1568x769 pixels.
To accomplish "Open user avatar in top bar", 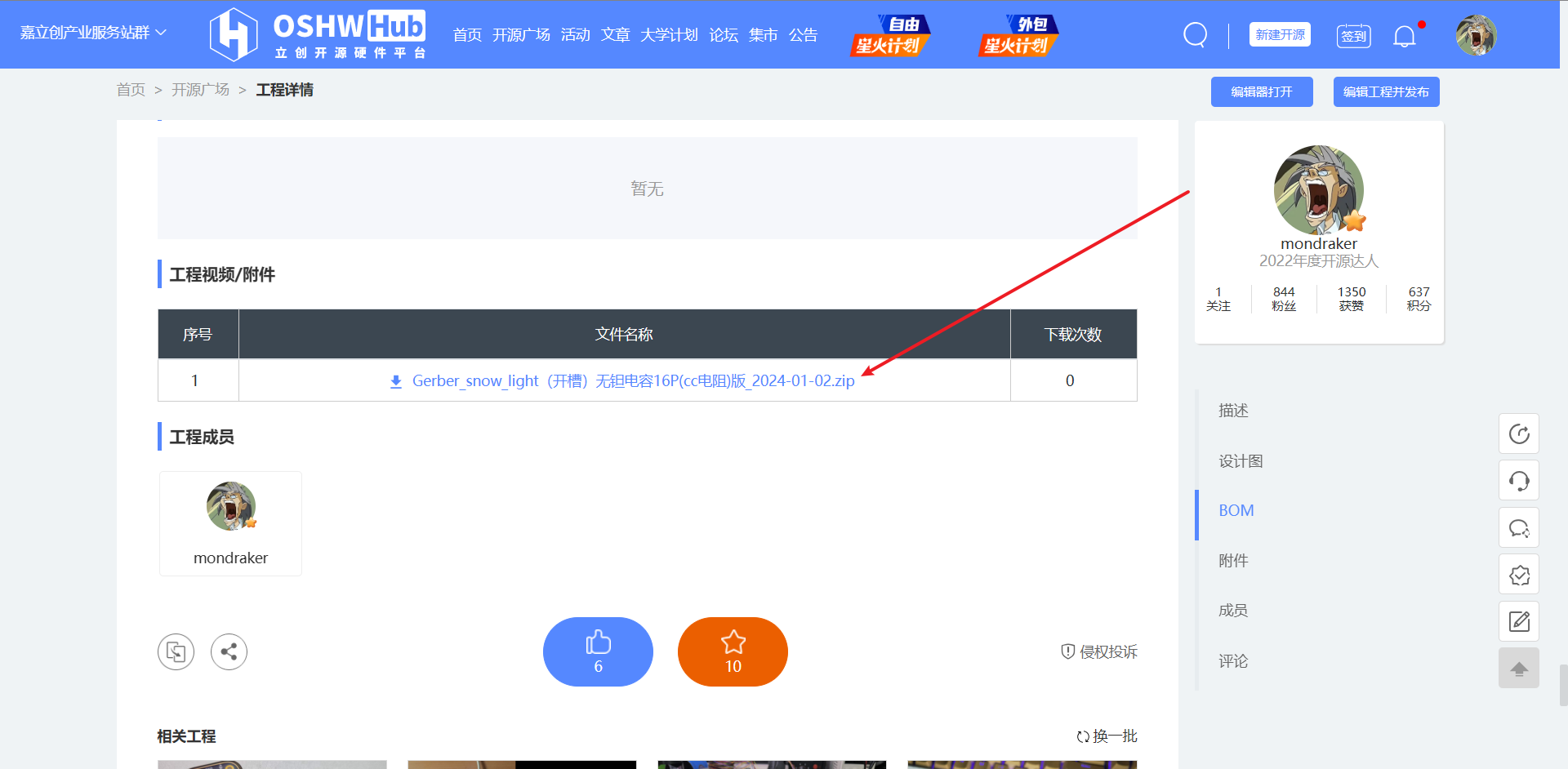I will (x=1476, y=35).
